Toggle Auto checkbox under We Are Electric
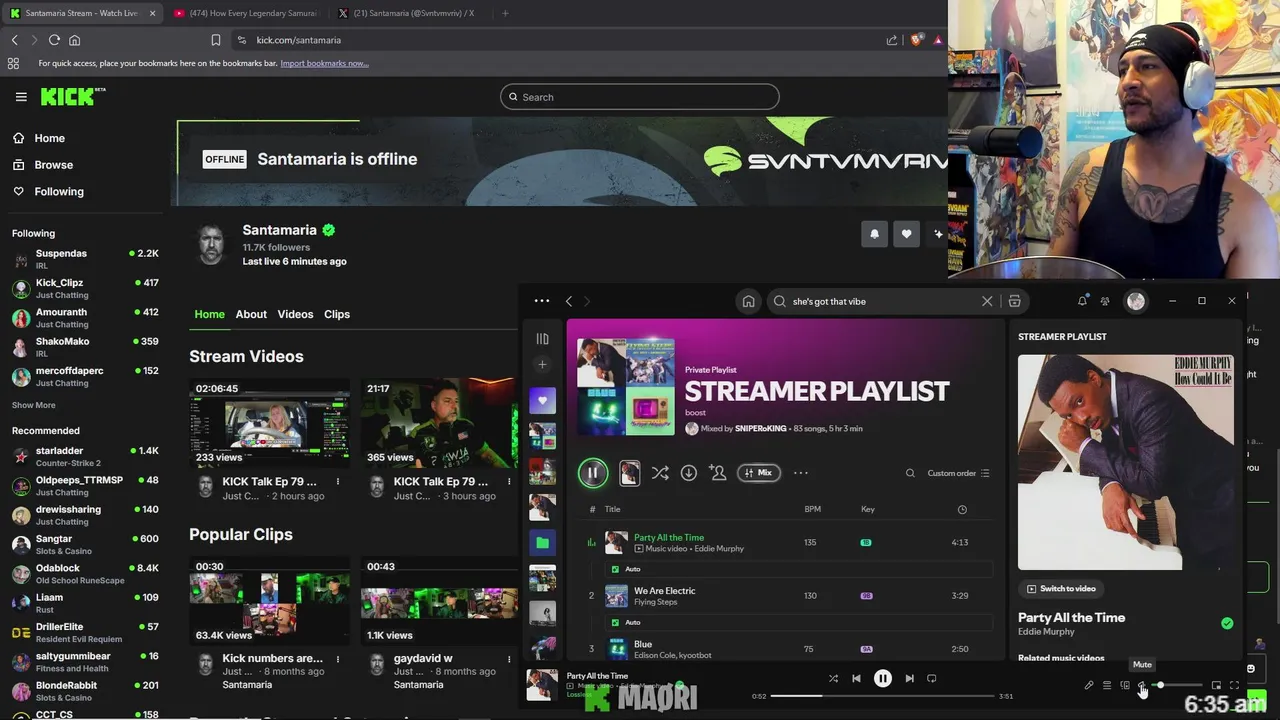The height and width of the screenshot is (720, 1280). click(615, 622)
